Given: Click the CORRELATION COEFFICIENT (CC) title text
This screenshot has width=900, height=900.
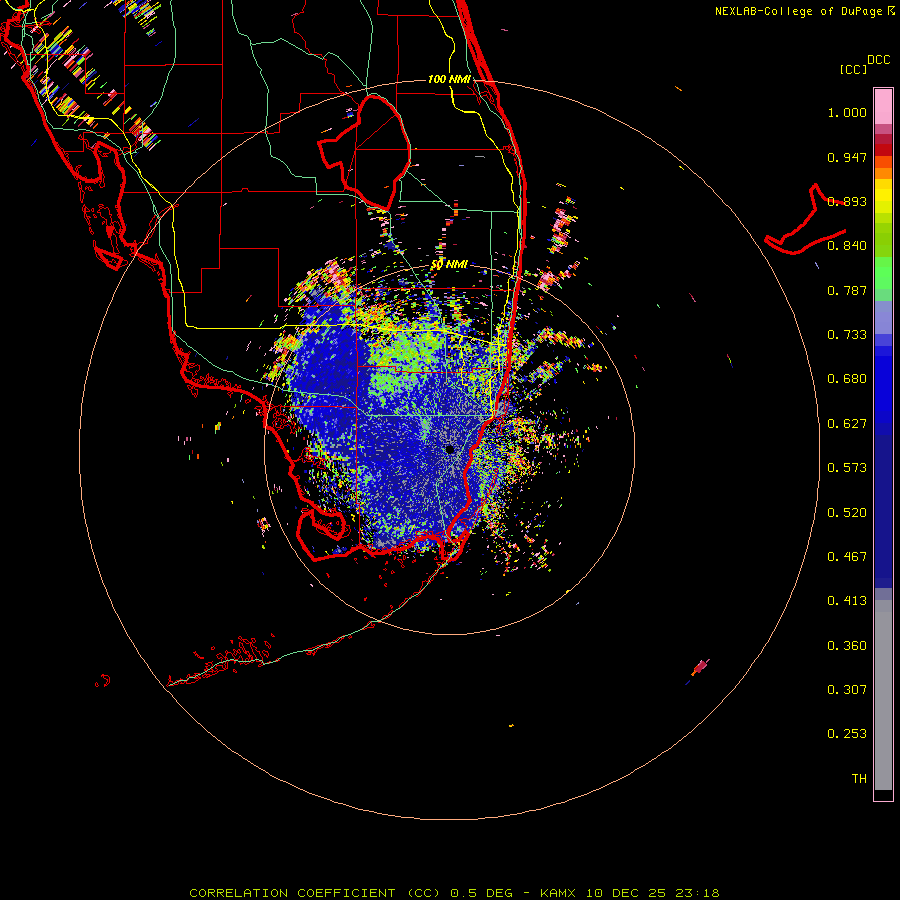Looking at the screenshot, I should tap(315, 893).
